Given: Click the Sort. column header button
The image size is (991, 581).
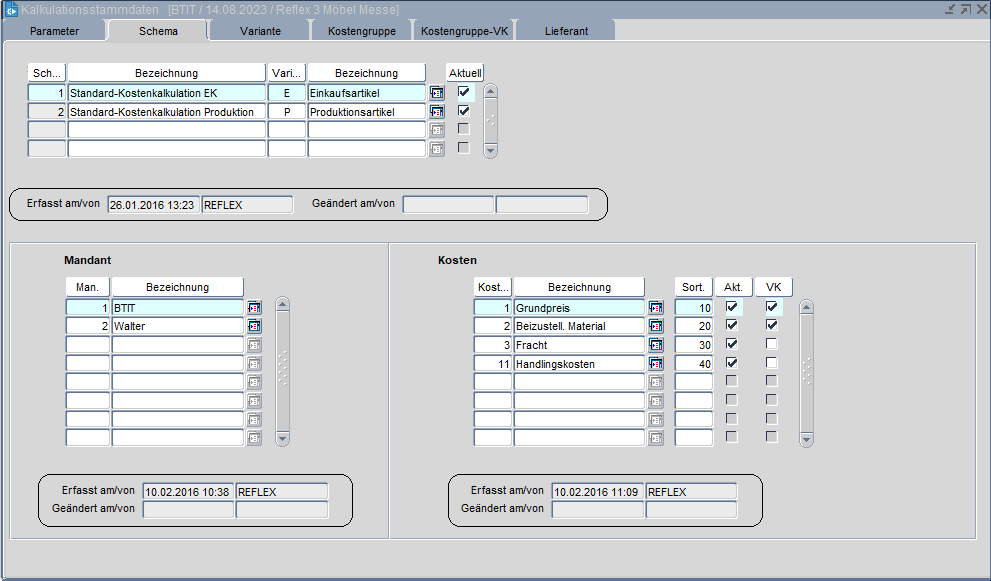Looking at the screenshot, I should [x=693, y=287].
